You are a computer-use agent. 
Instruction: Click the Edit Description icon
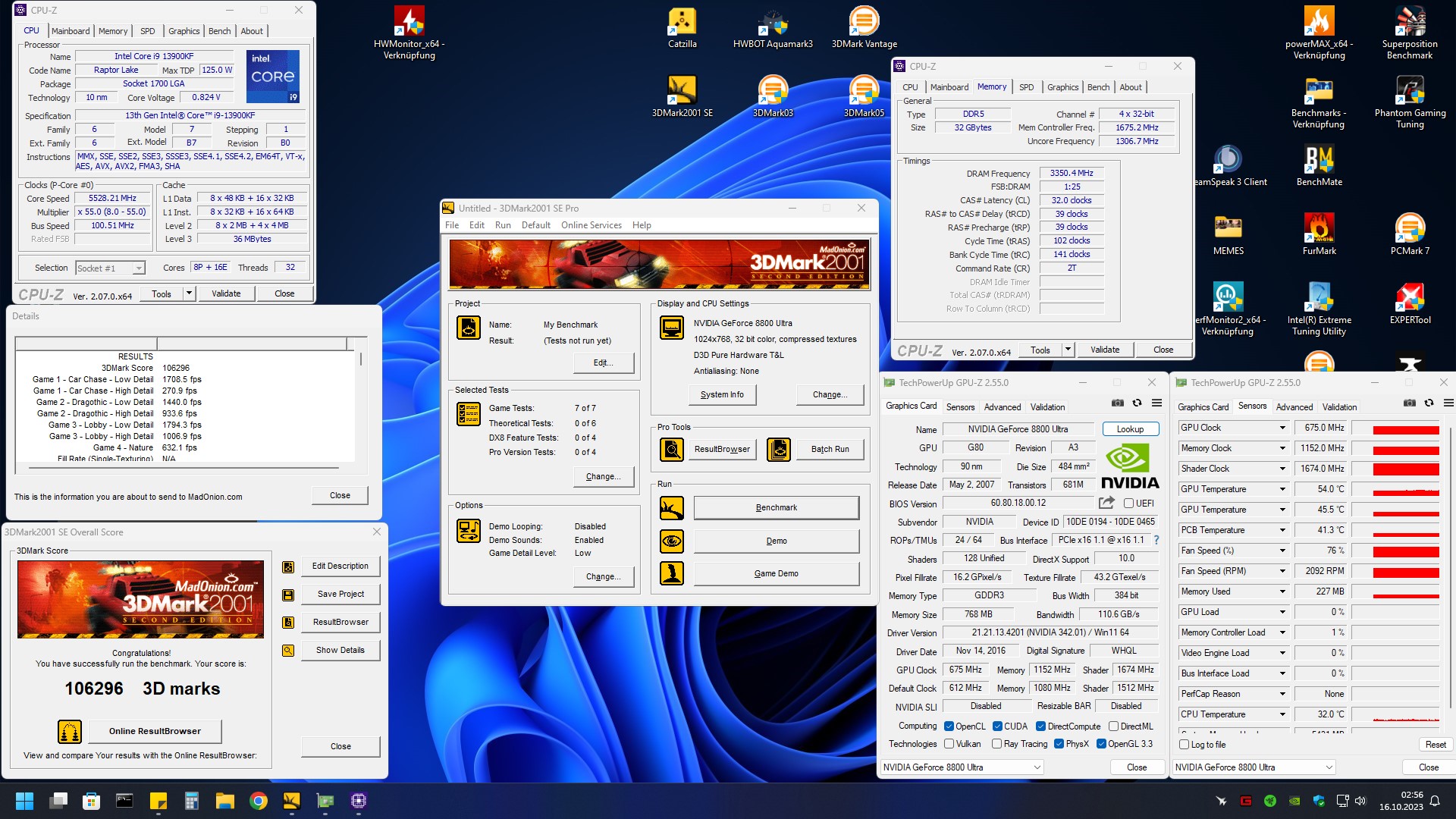tap(288, 566)
